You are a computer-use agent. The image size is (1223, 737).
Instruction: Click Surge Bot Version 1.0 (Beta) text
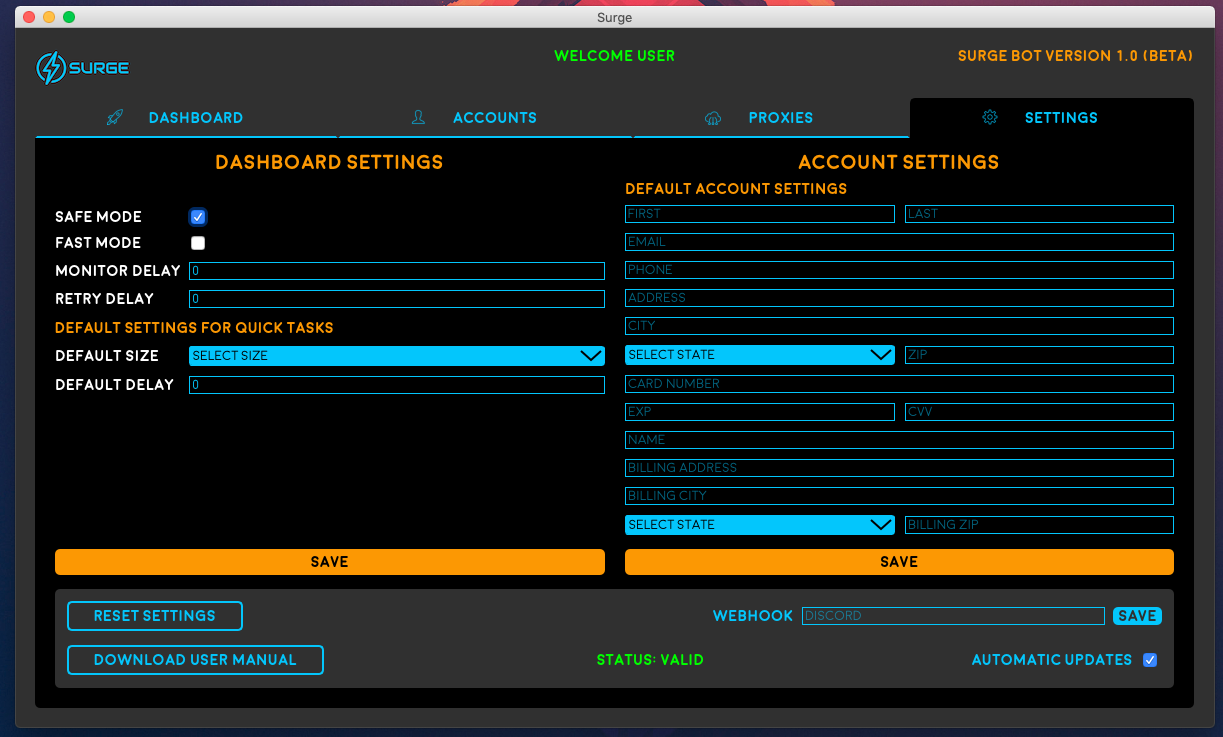[x=1075, y=56]
